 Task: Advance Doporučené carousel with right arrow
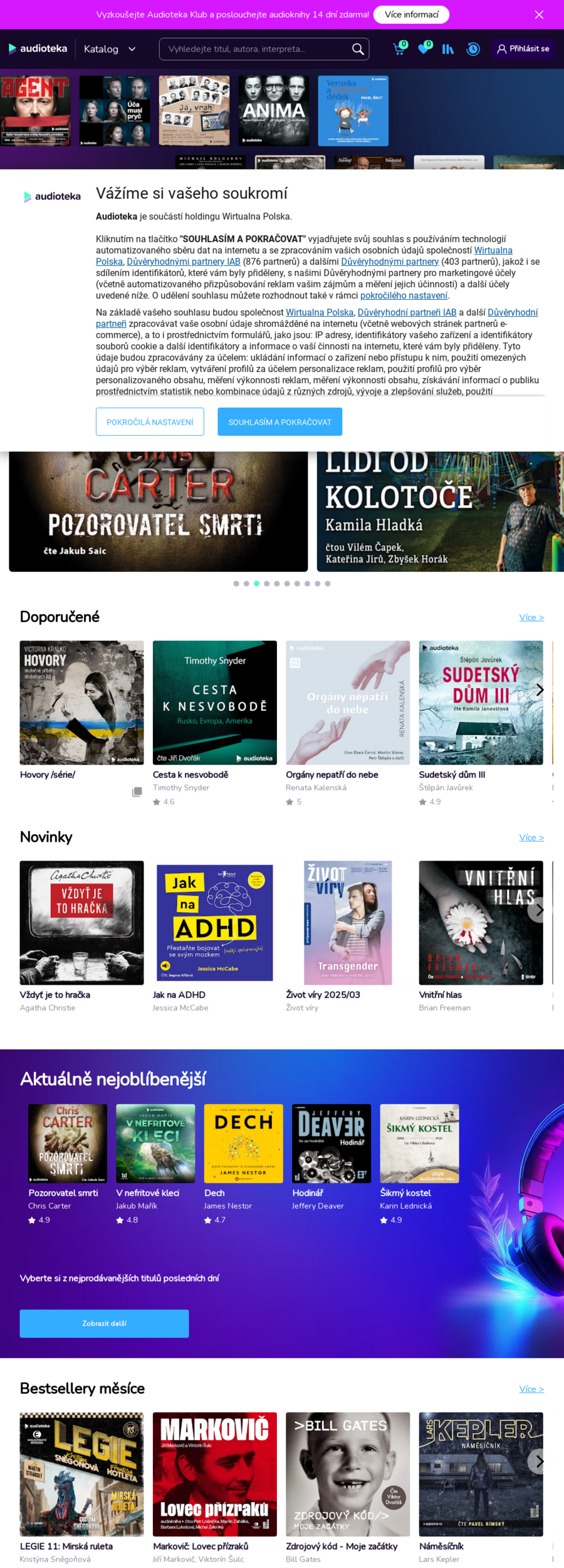click(x=539, y=690)
